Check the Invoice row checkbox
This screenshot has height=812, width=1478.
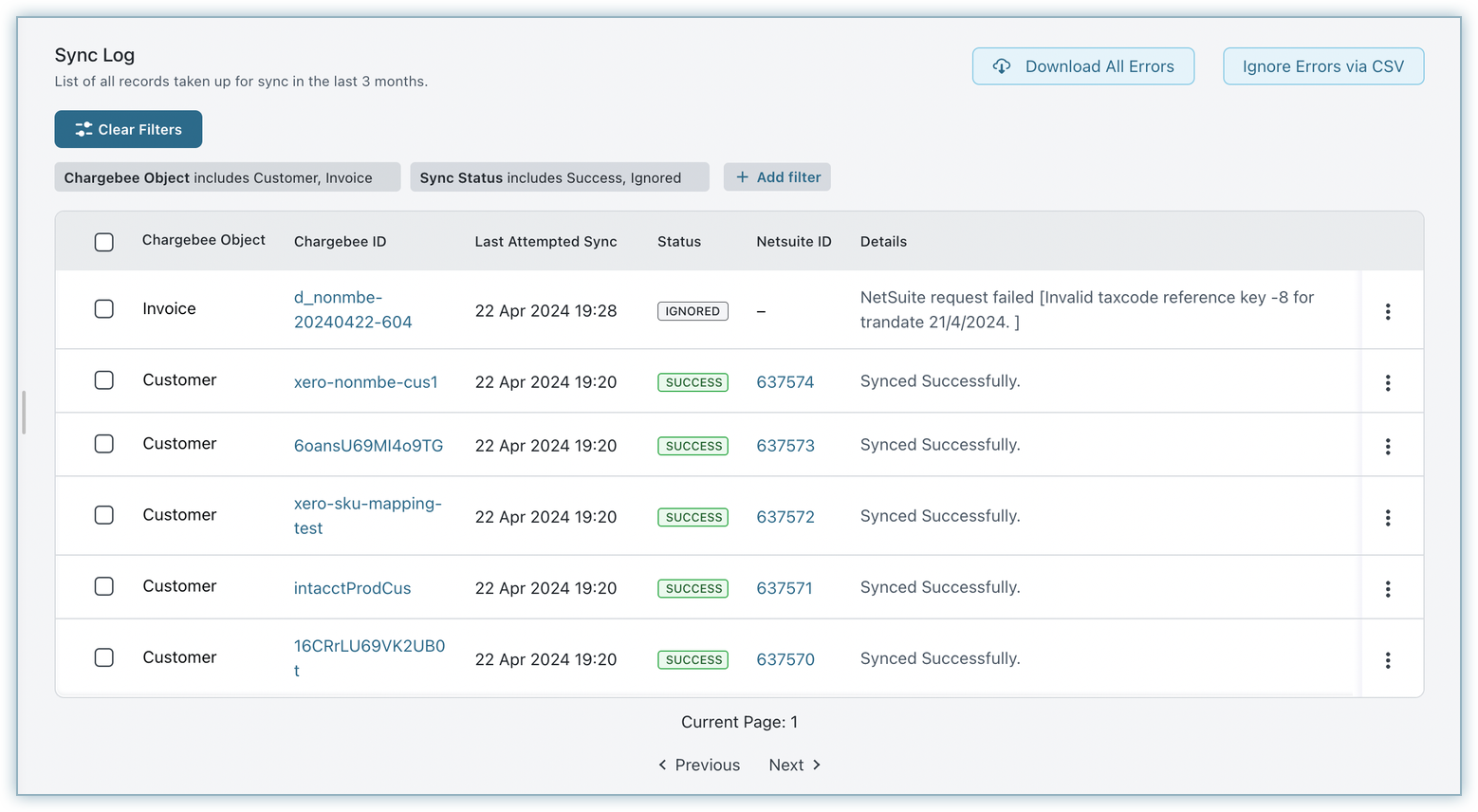pyautogui.click(x=104, y=309)
